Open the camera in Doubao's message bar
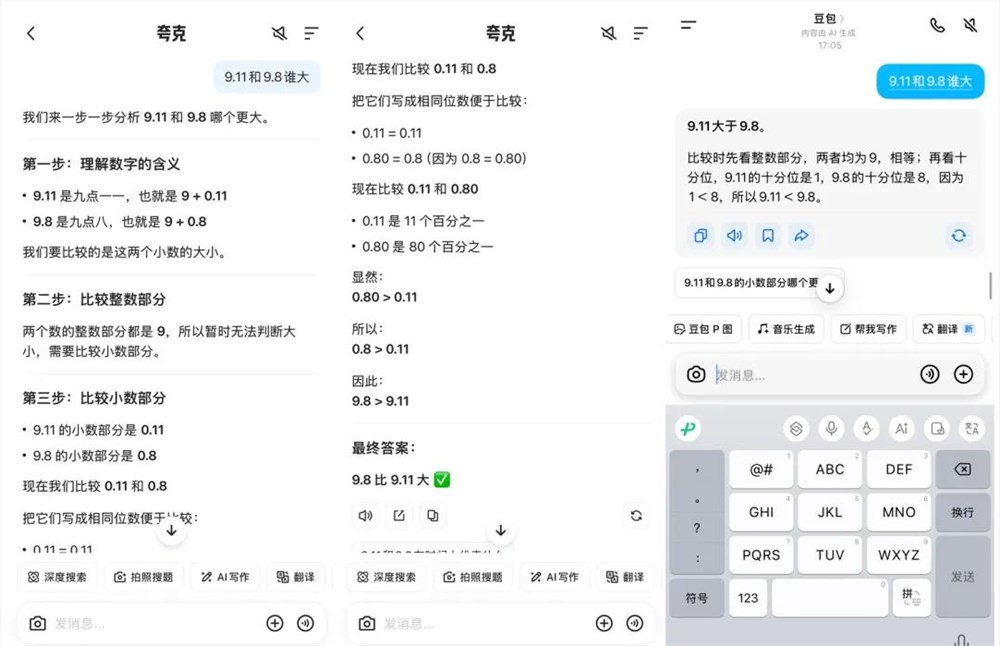The width and height of the screenshot is (1000, 646). pyautogui.click(x=696, y=373)
